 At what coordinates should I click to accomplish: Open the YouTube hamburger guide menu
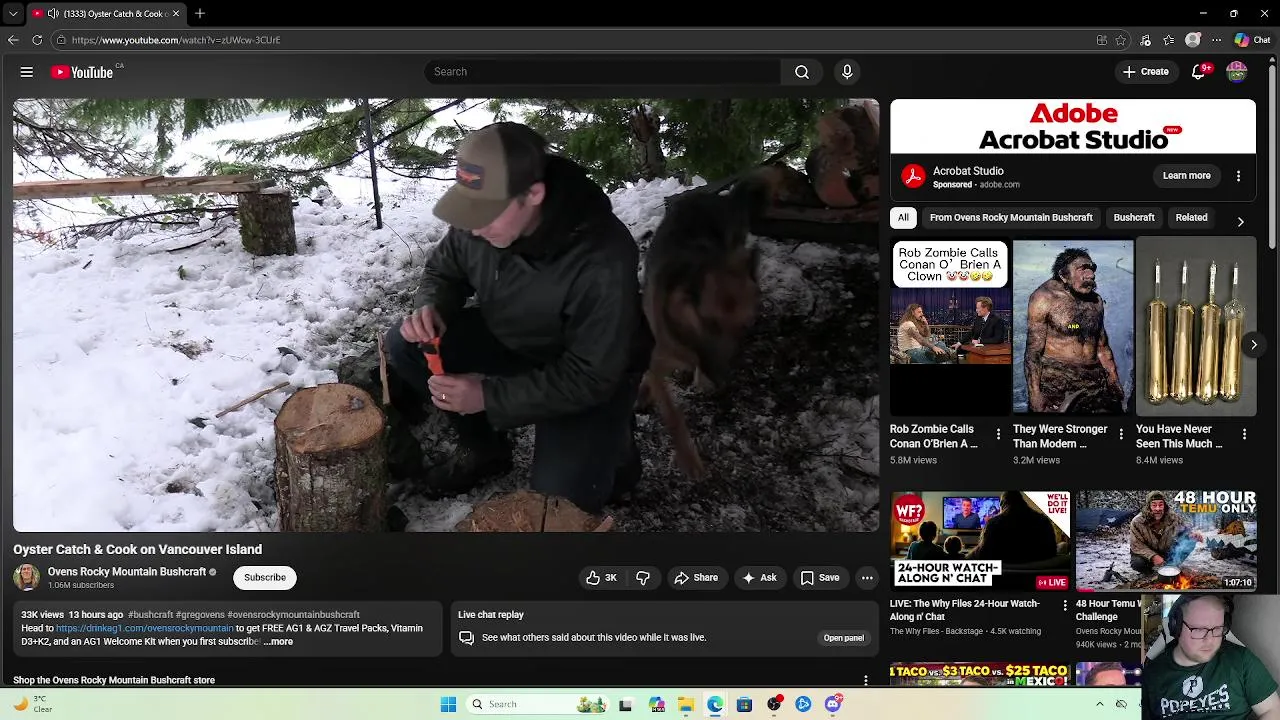pos(27,72)
